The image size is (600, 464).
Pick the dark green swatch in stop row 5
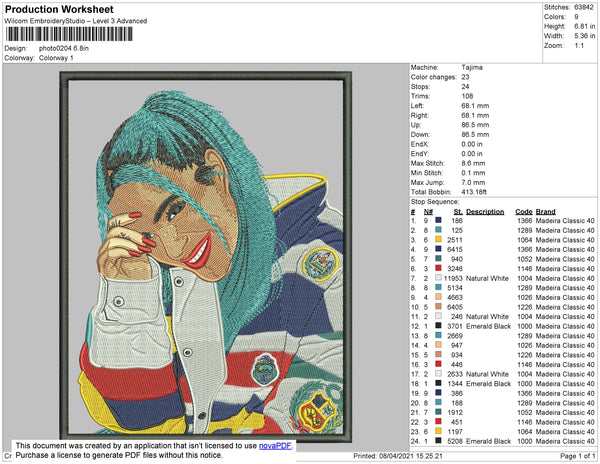click(438, 258)
